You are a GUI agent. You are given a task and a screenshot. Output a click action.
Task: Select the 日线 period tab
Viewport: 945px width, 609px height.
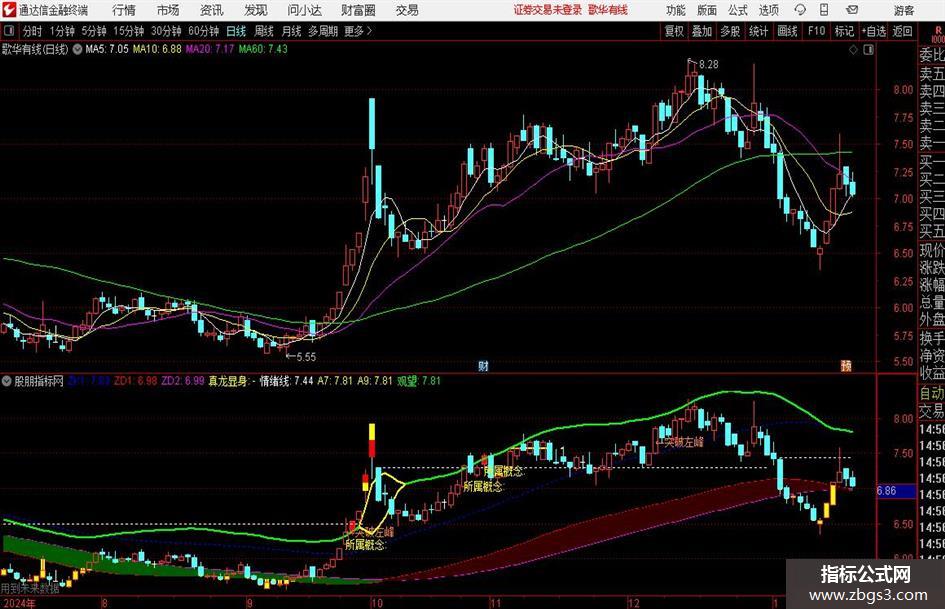pos(236,31)
